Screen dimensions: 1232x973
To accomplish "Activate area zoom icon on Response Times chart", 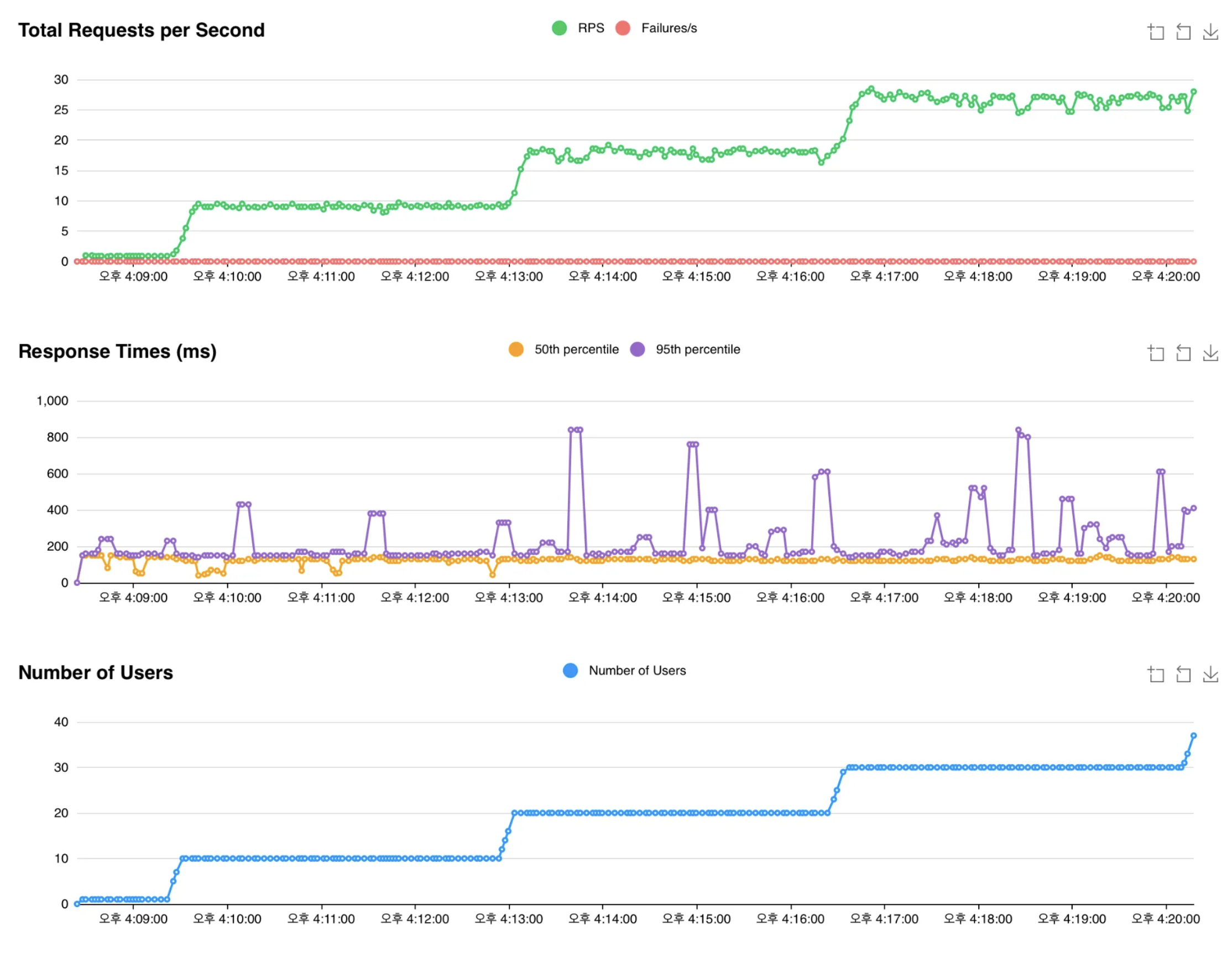I will pyautogui.click(x=1156, y=353).
